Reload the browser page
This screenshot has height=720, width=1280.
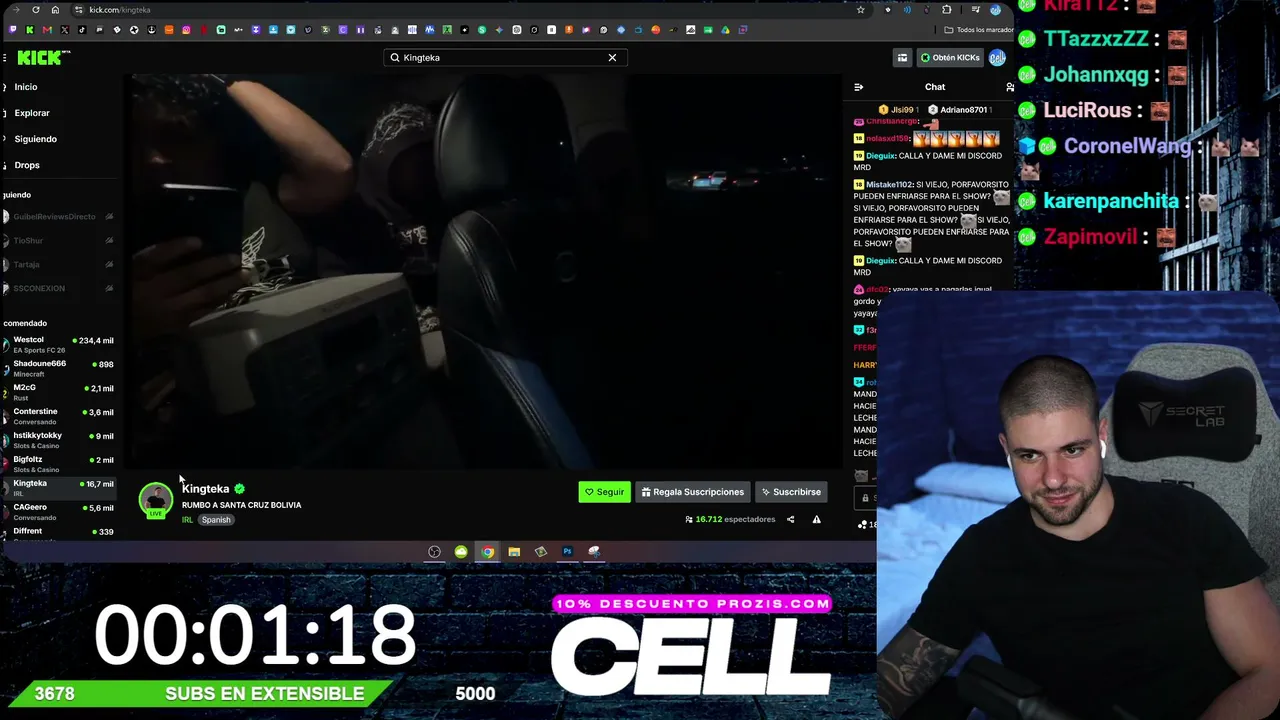pos(35,10)
